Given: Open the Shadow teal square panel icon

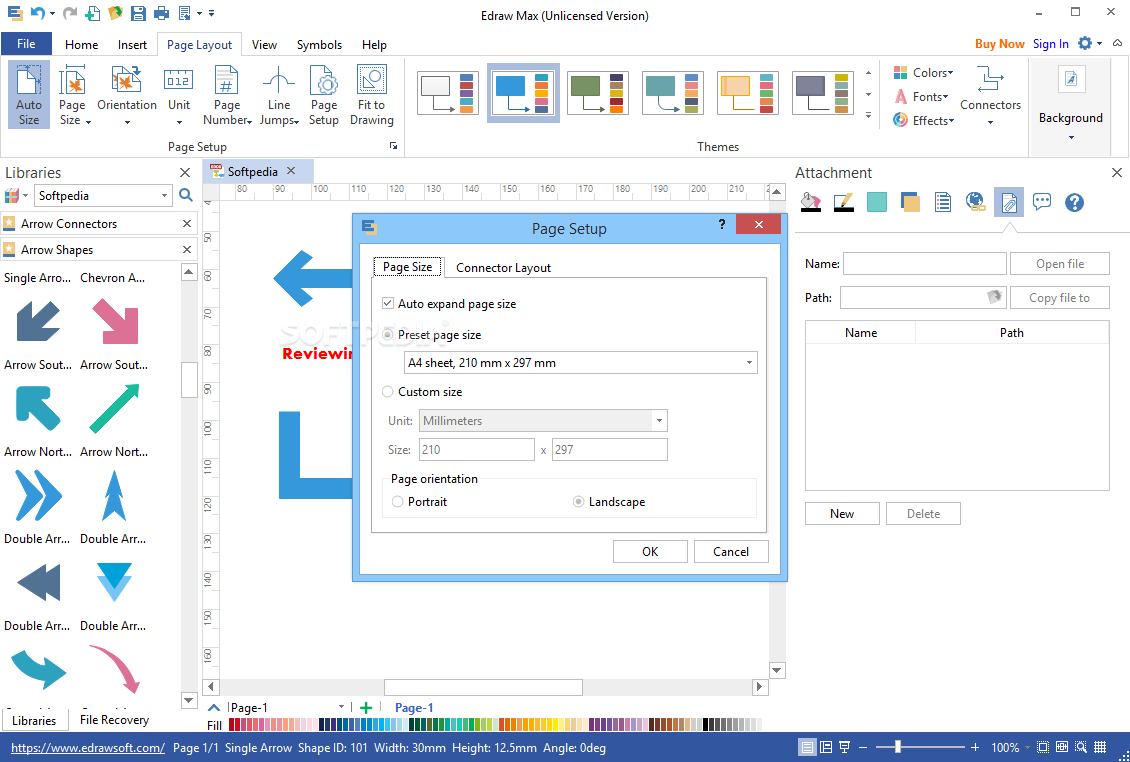Looking at the screenshot, I should pyautogui.click(x=876, y=202).
